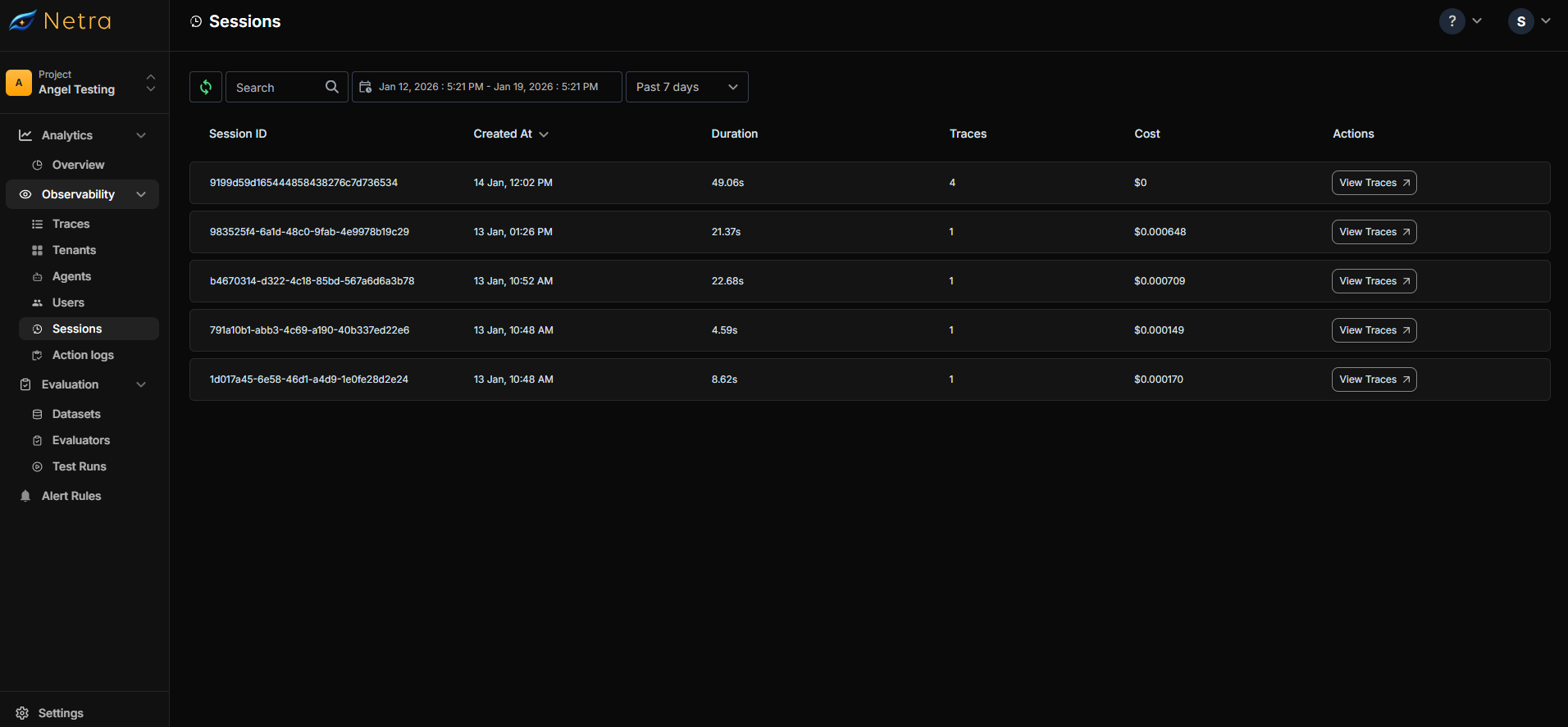Click the cost value $0.000648
Screen dimensions: 1568x727
1160,232
